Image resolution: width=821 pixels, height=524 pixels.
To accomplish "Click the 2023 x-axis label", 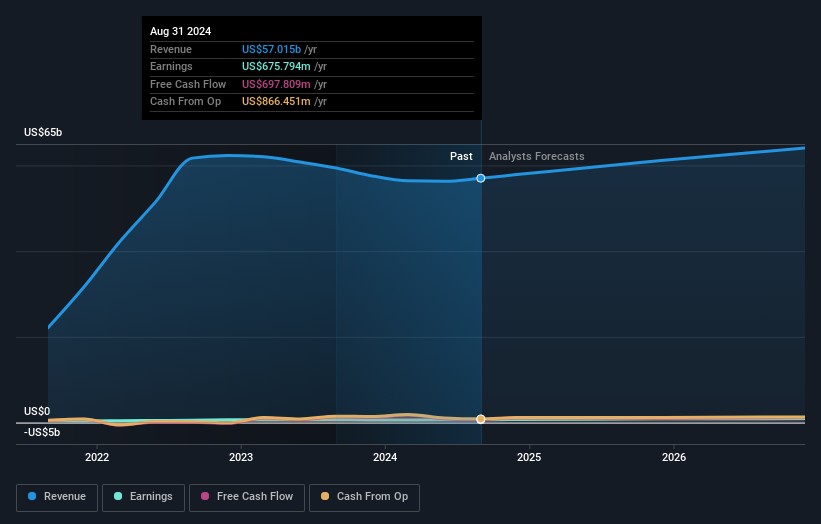I will tap(241, 457).
